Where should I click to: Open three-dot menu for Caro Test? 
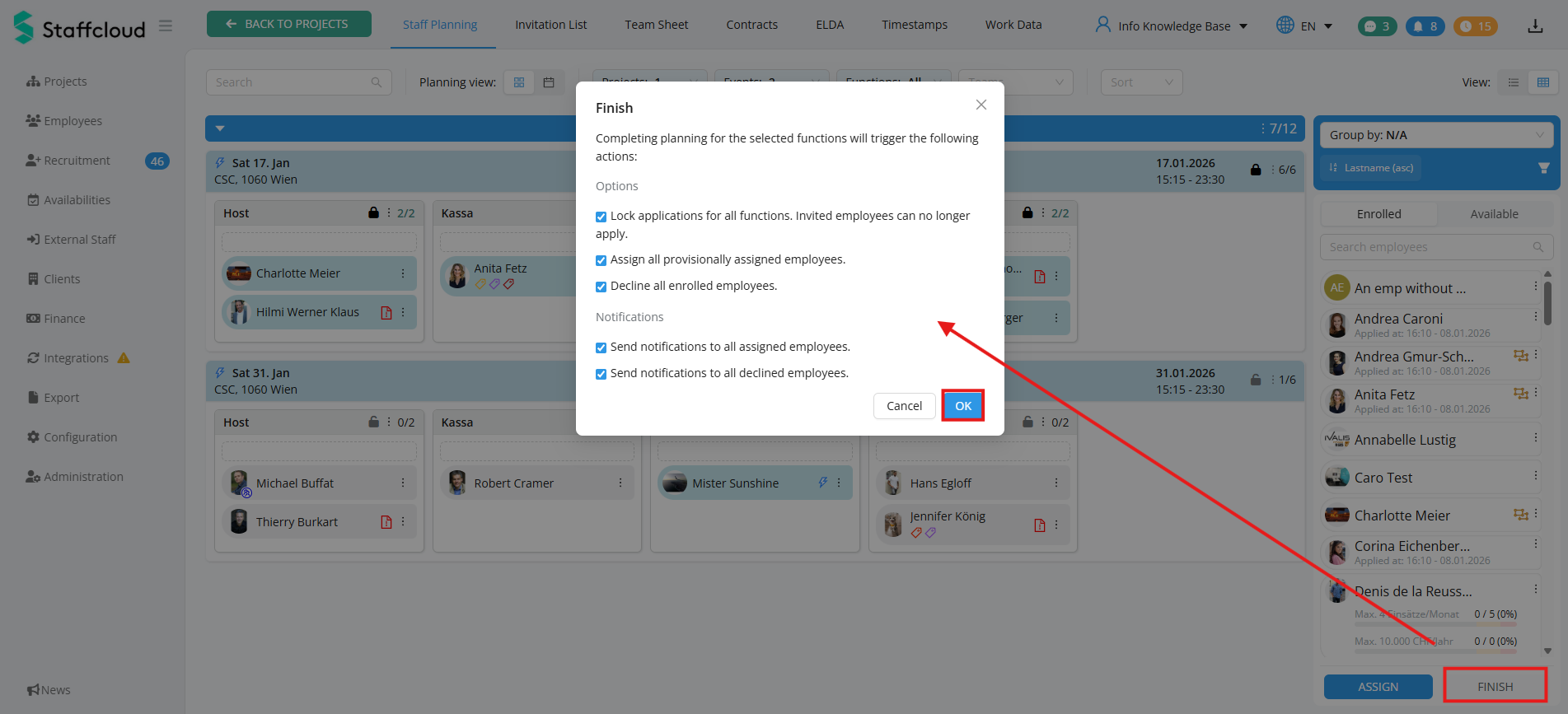(x=1536, y=475)
